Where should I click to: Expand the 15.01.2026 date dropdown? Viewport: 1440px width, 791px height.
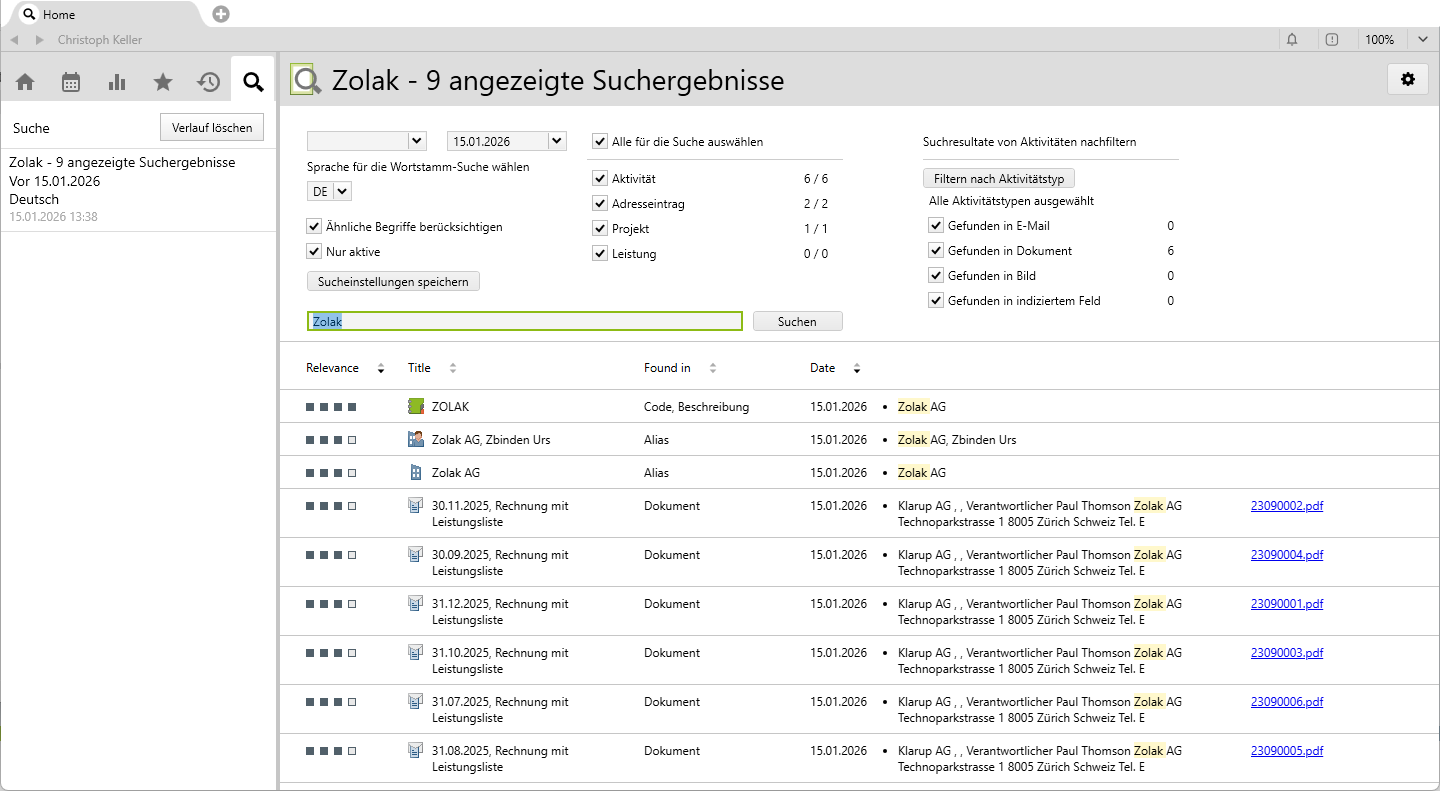(557, 141)
